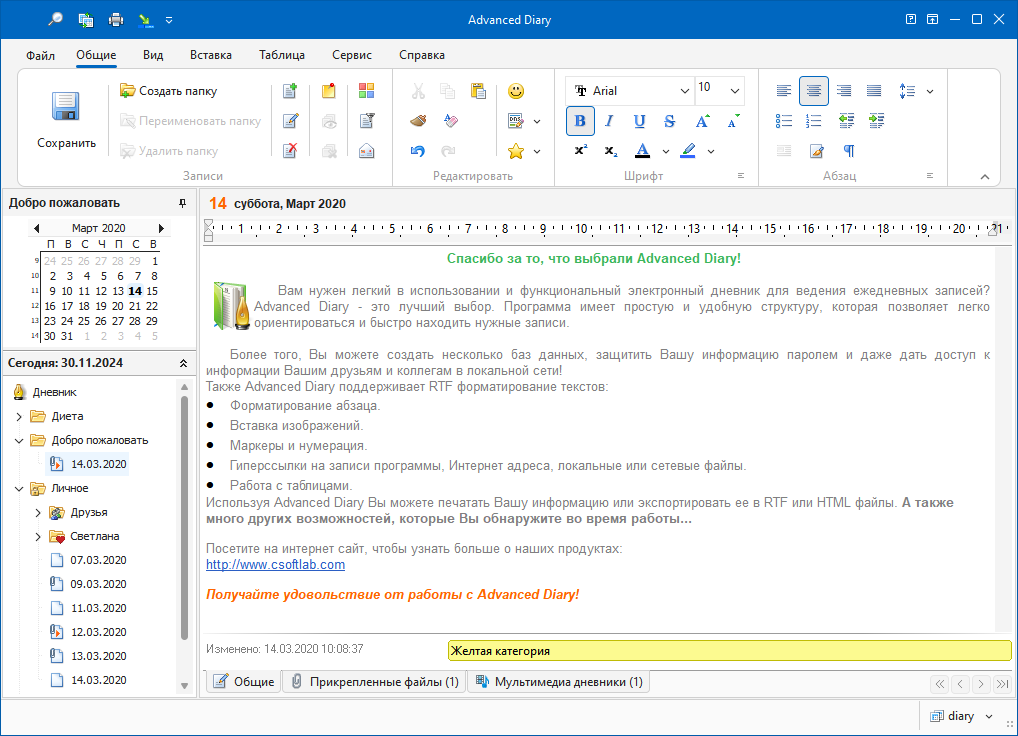Click the paste clipboard icon
The height and width of the screenshot is (736, 1018).
pyautogui.click(x=478, y=91)
